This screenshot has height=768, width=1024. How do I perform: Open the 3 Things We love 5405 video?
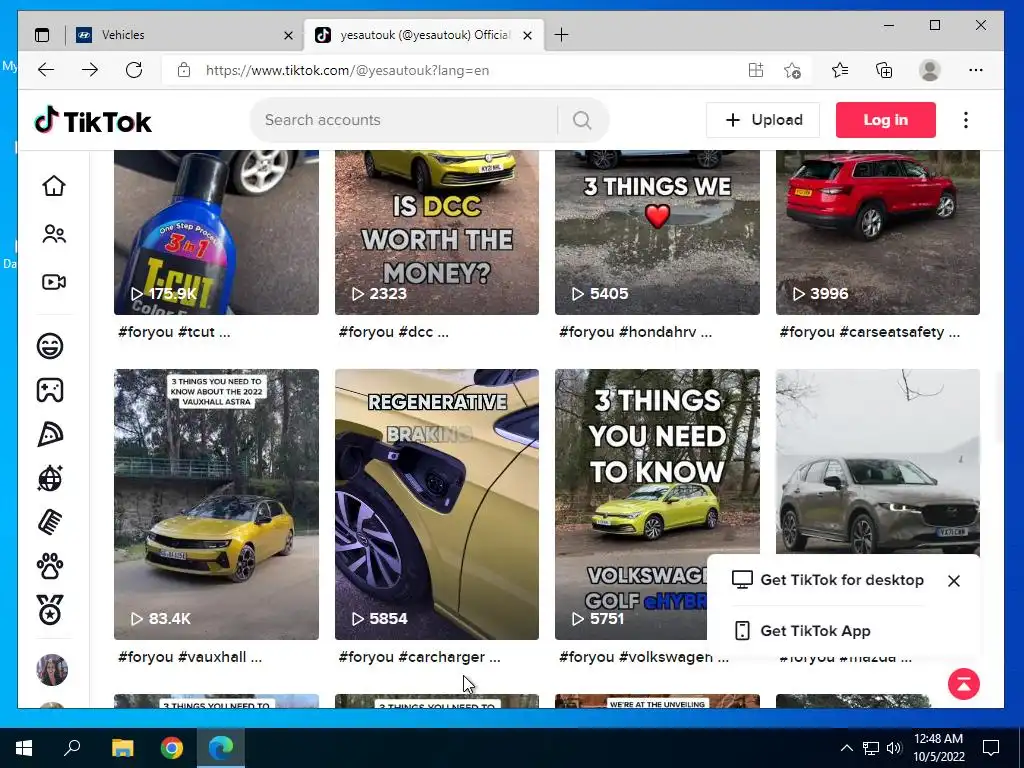657,232
